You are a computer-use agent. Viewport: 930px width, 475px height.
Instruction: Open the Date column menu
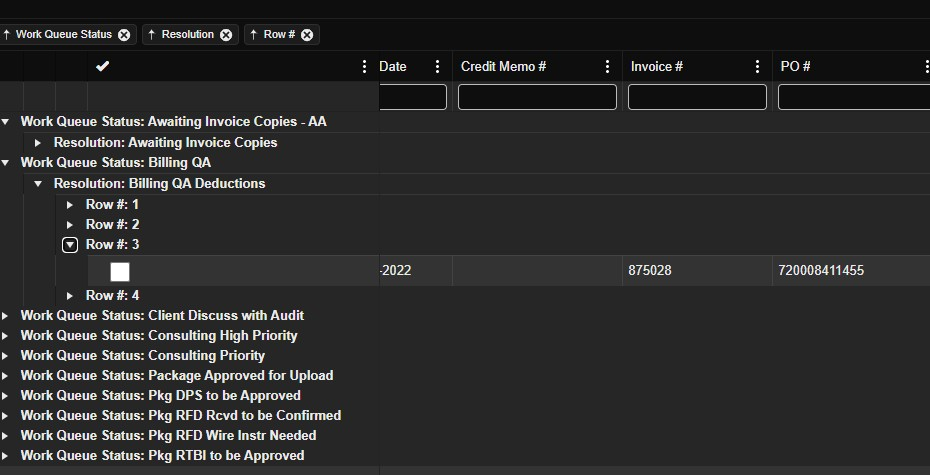click(x=437, y=67)
